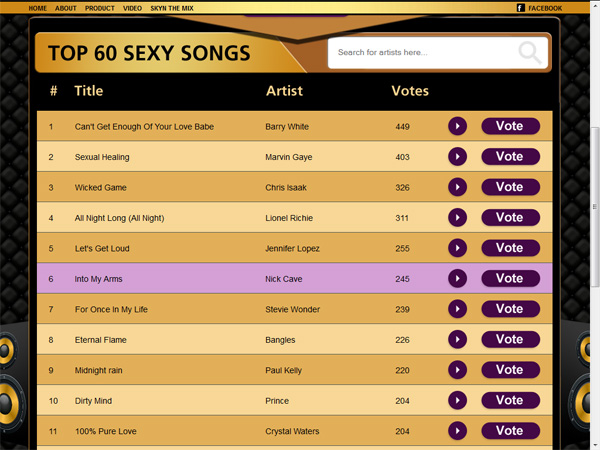Viewport: 600px width, 450px height.
Task: Vote for Midnight rain by Paul Kelly
Action: 510,370
